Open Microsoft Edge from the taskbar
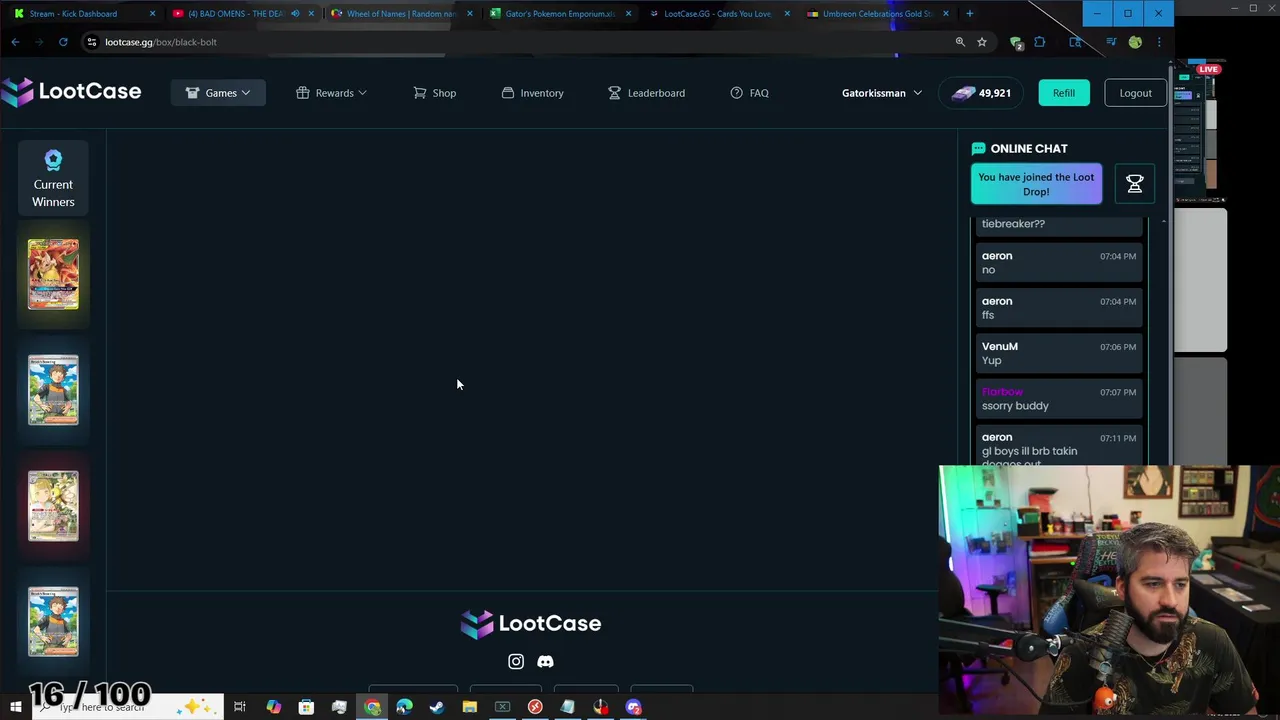Viewport: 1280px width, 720px height. (404, 707)
